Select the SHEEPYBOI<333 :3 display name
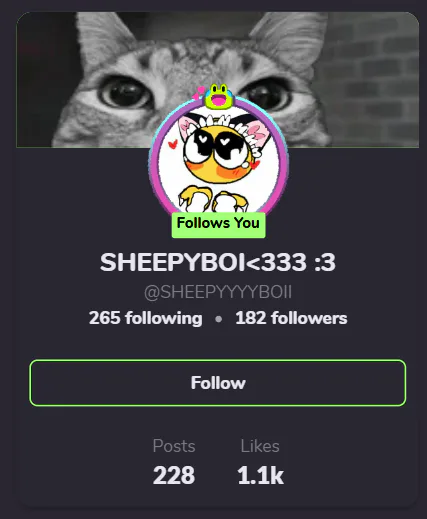This screenshot has height=519, width=427. pyautogui.click(x=218, y=262)
